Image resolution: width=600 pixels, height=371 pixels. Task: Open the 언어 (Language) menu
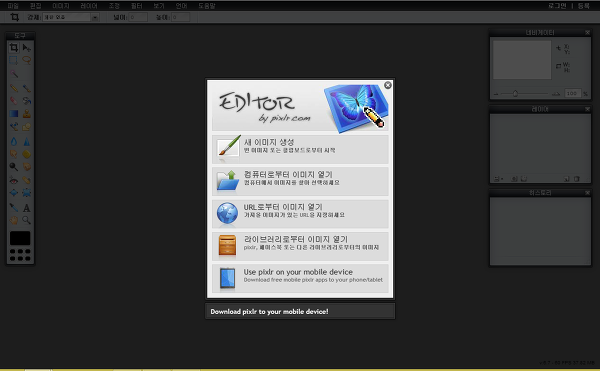[181, 6]
